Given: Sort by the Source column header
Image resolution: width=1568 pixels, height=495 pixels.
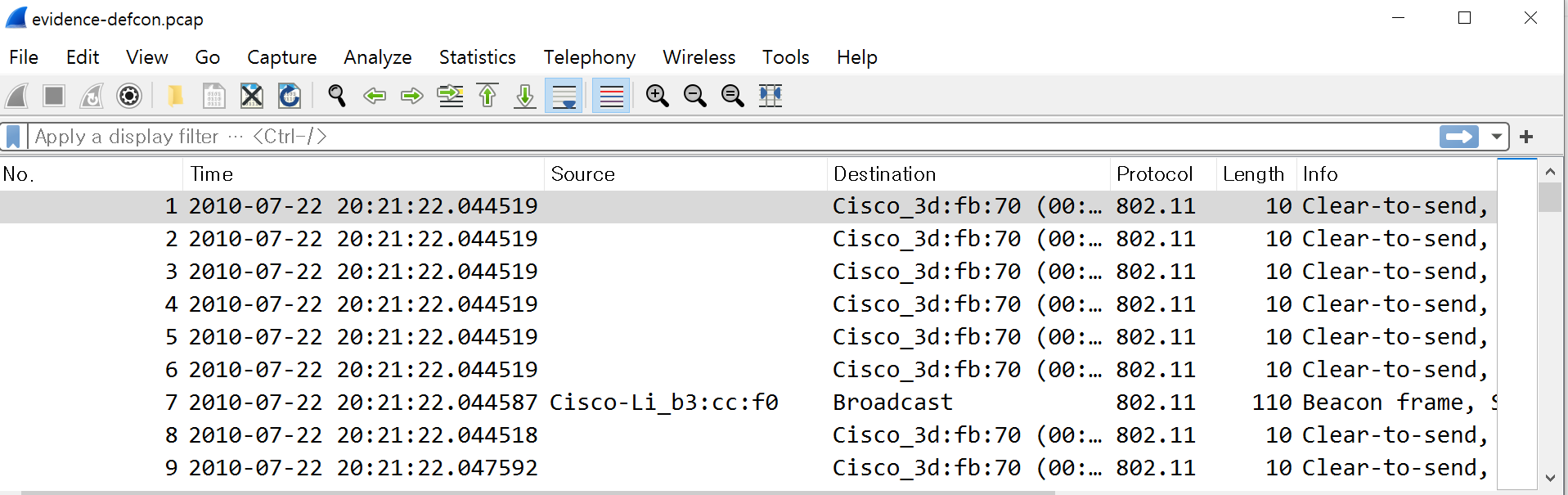Looking at the screenshot, I should pyautogui.click(x=685, y=174).
